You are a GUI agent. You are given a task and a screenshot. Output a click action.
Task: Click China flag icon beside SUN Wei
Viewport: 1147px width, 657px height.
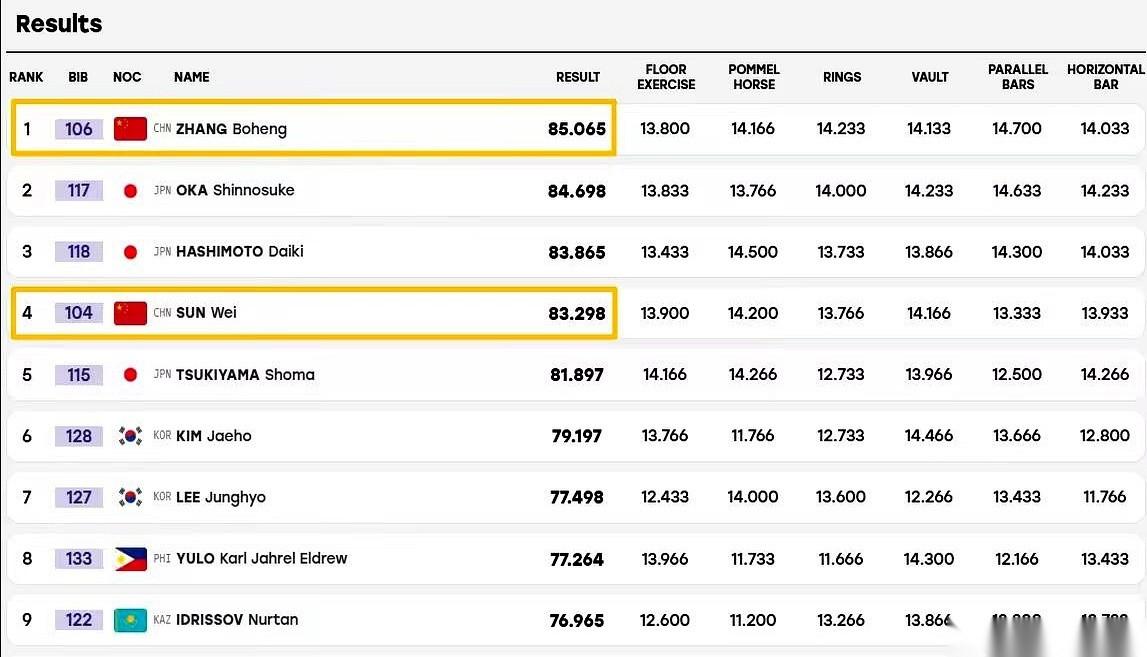click(x=130, y=313)
